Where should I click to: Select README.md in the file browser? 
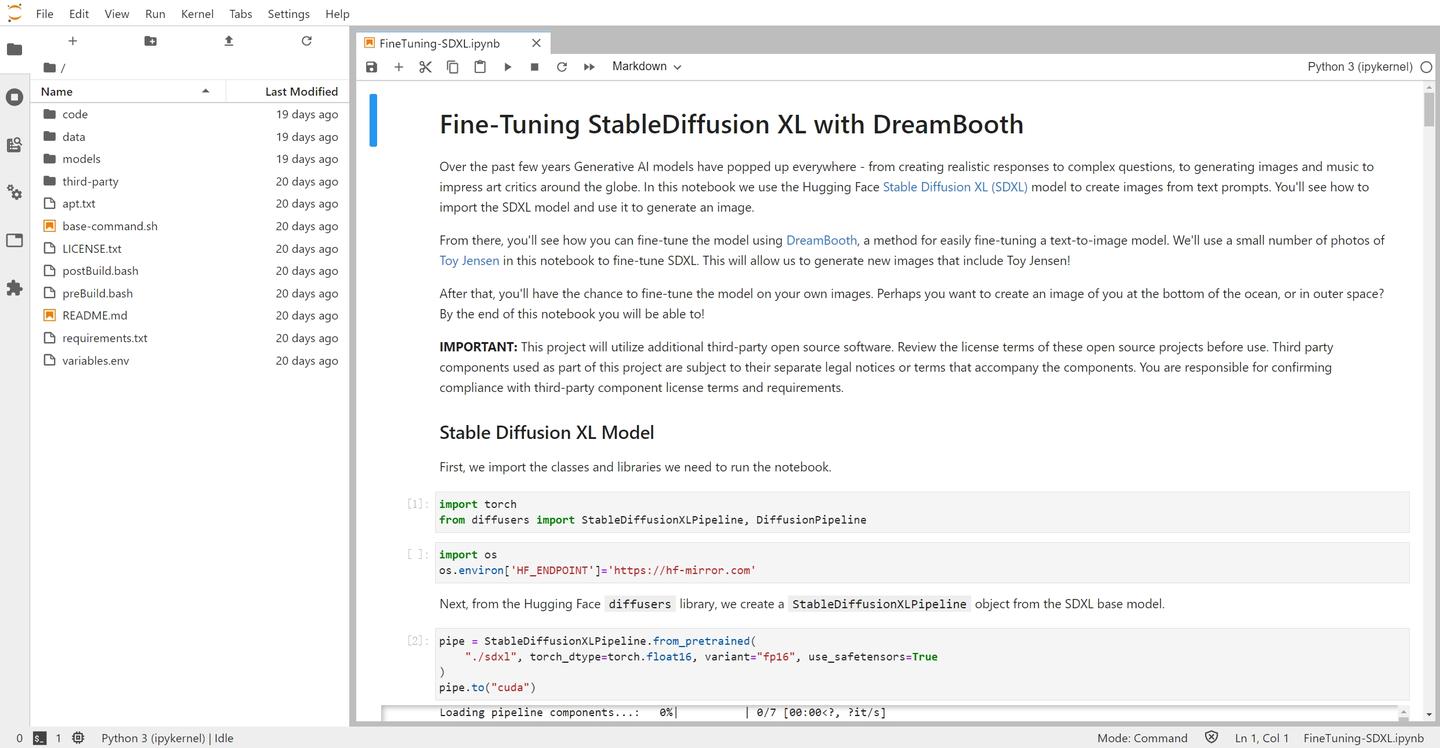pos(94,315)
